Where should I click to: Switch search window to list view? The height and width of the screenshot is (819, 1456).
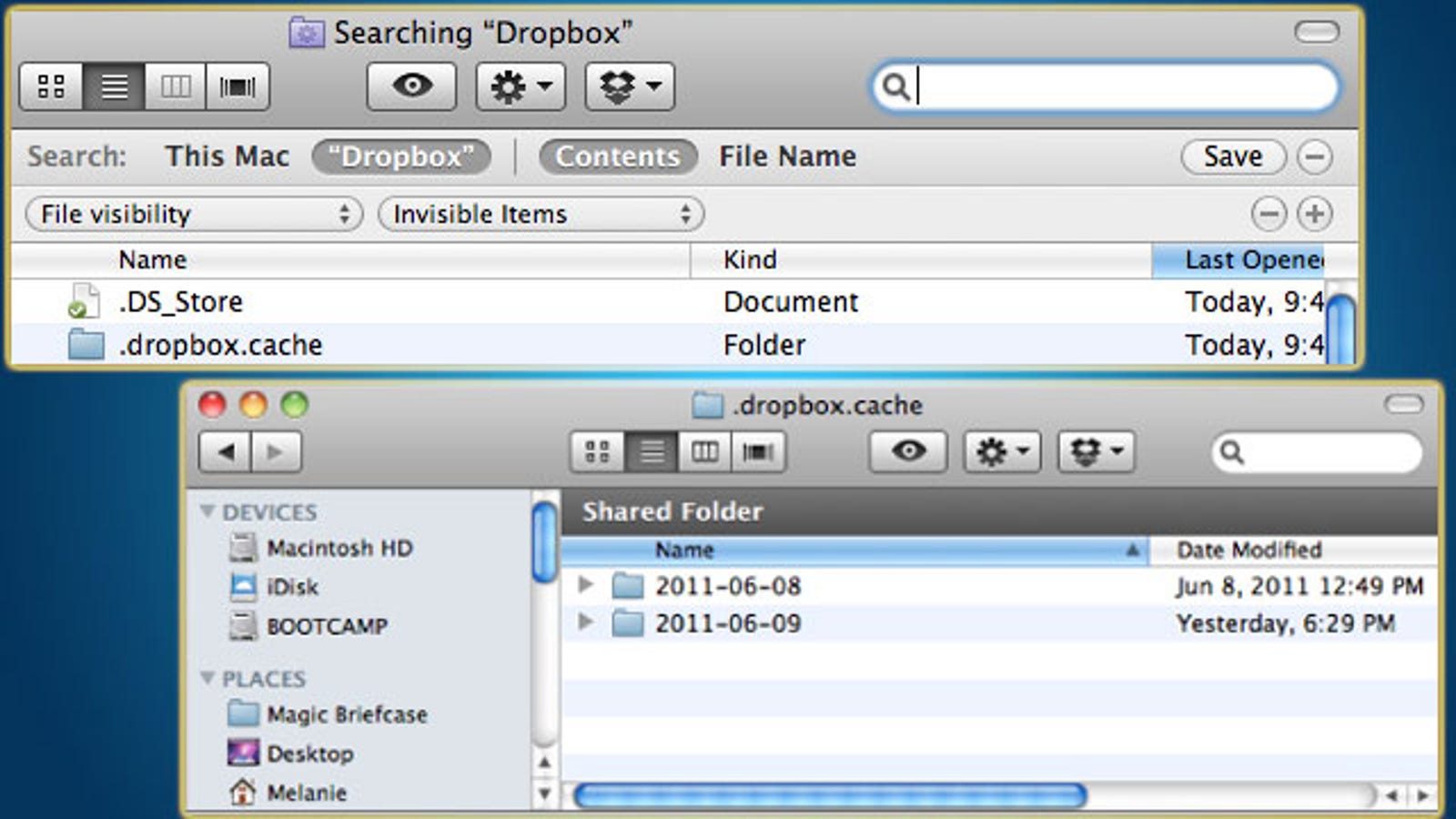pyautogui.click(x=114, y=86)
